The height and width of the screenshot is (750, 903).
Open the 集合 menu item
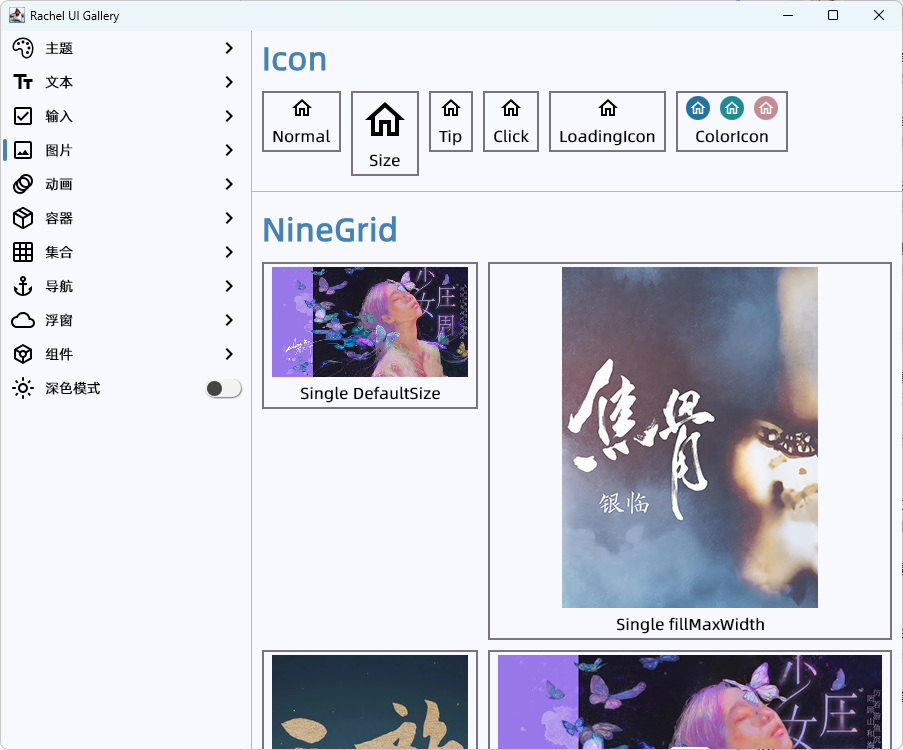(x=126, y=252)
